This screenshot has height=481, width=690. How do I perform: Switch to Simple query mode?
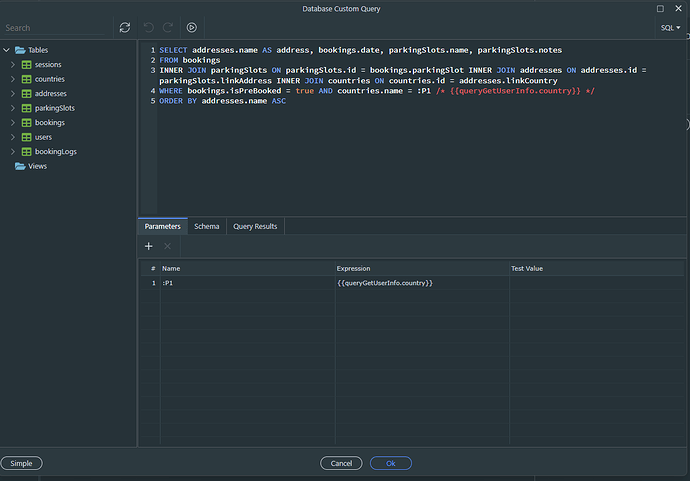[21, 463]
